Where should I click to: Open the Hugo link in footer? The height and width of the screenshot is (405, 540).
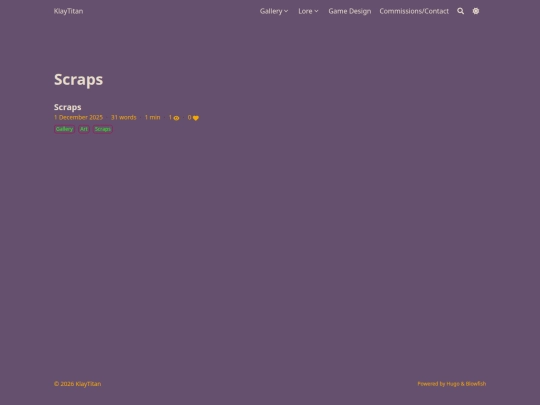click(453, 384)
